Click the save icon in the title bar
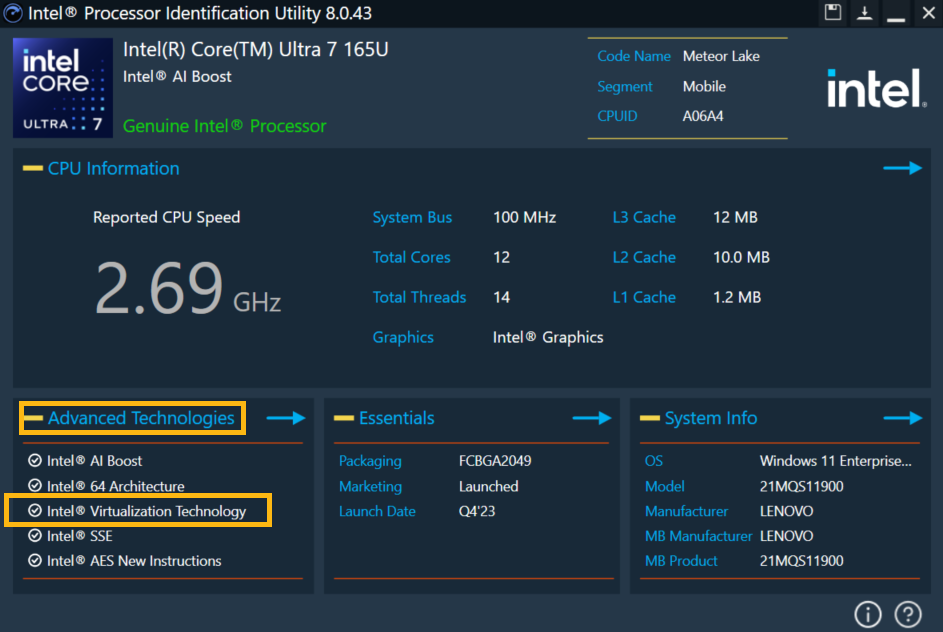This screenshot has width=943, height=632. 833,13
